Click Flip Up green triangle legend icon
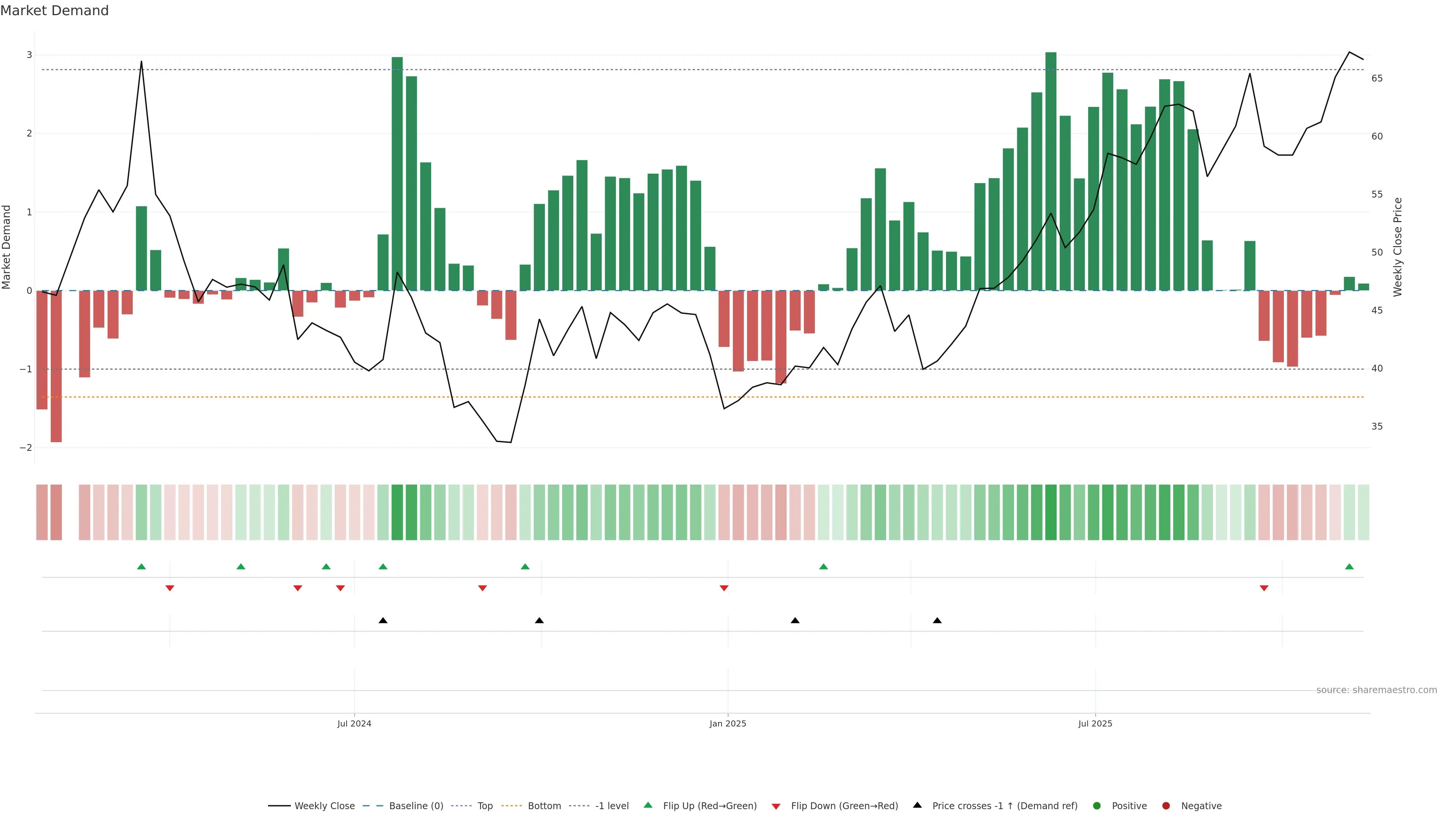 [x=648, y=805]
